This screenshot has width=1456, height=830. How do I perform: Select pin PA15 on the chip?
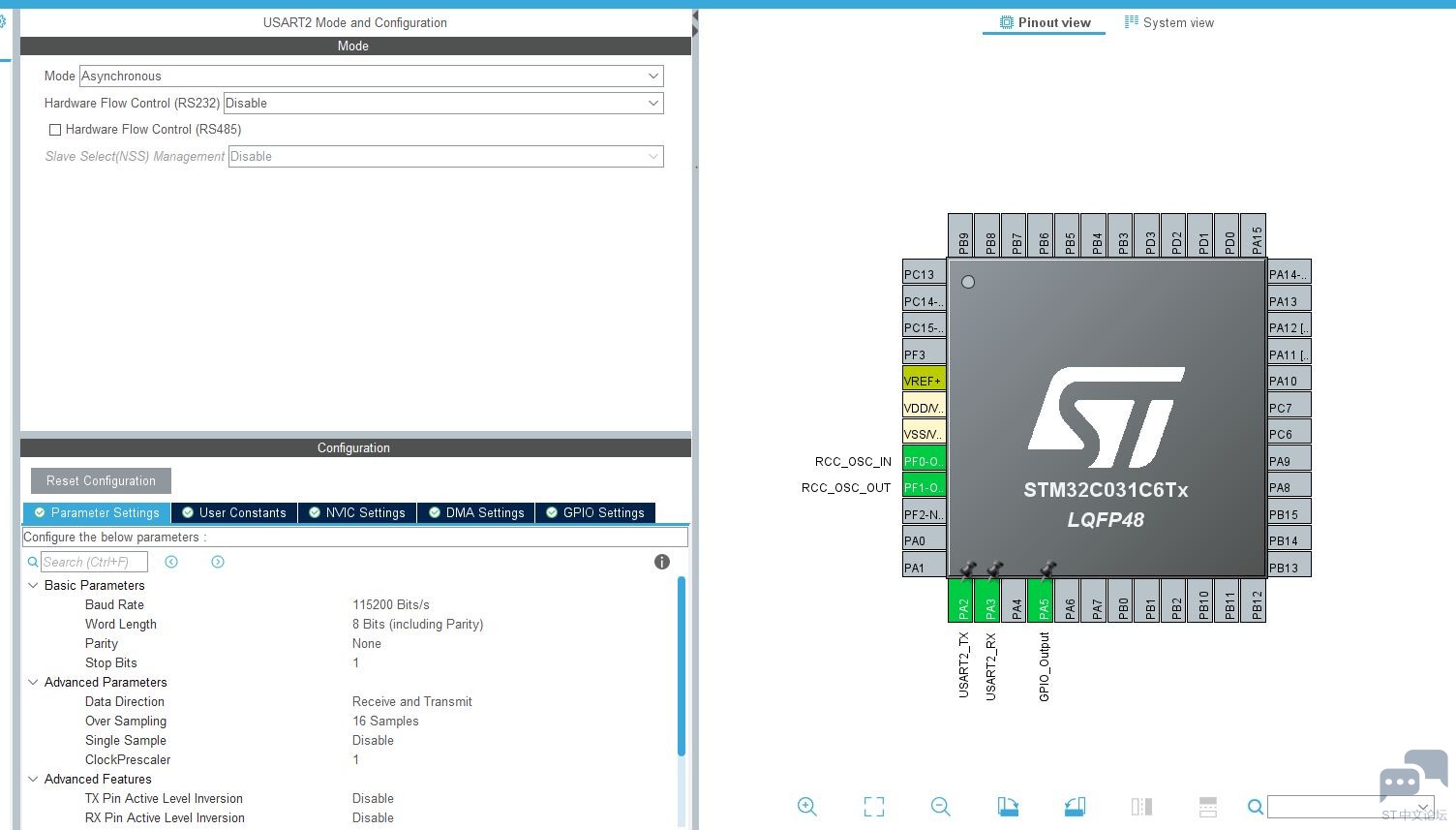tap(1254, 235)
